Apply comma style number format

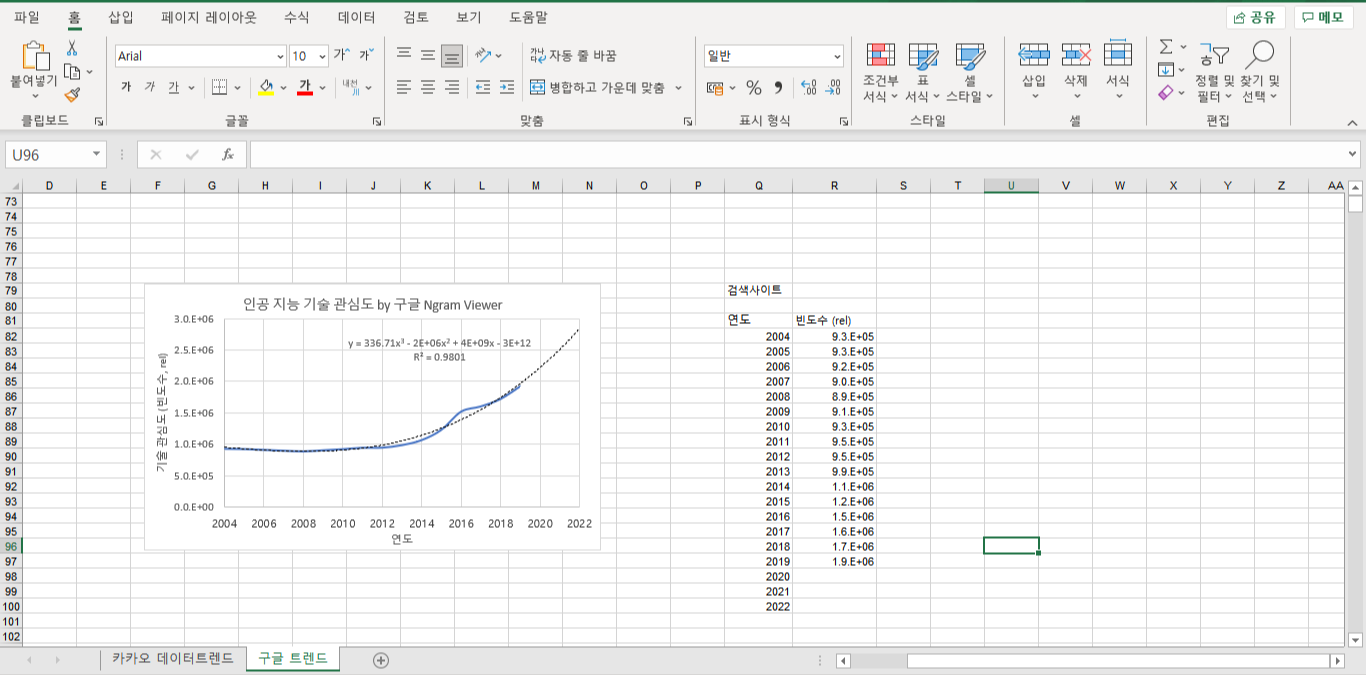[x=779, y=88]
